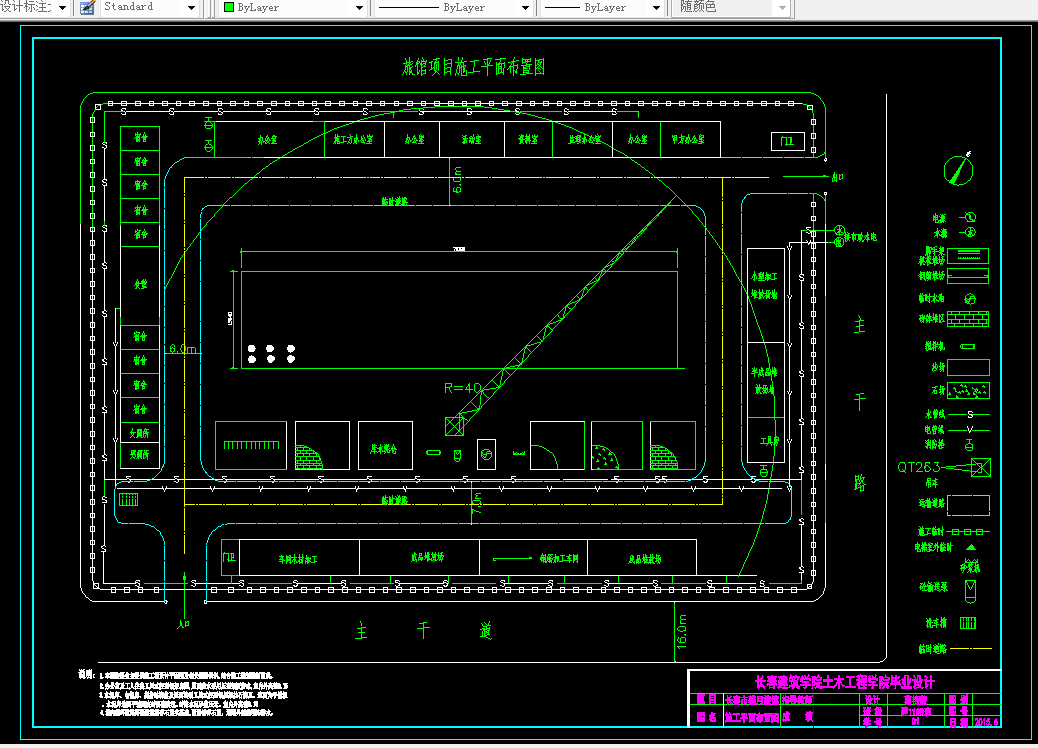Image resolution: width=1038 pixels, height=748 pixels.
Task: Select the 入口 entrance label
Action: point(183,624)
